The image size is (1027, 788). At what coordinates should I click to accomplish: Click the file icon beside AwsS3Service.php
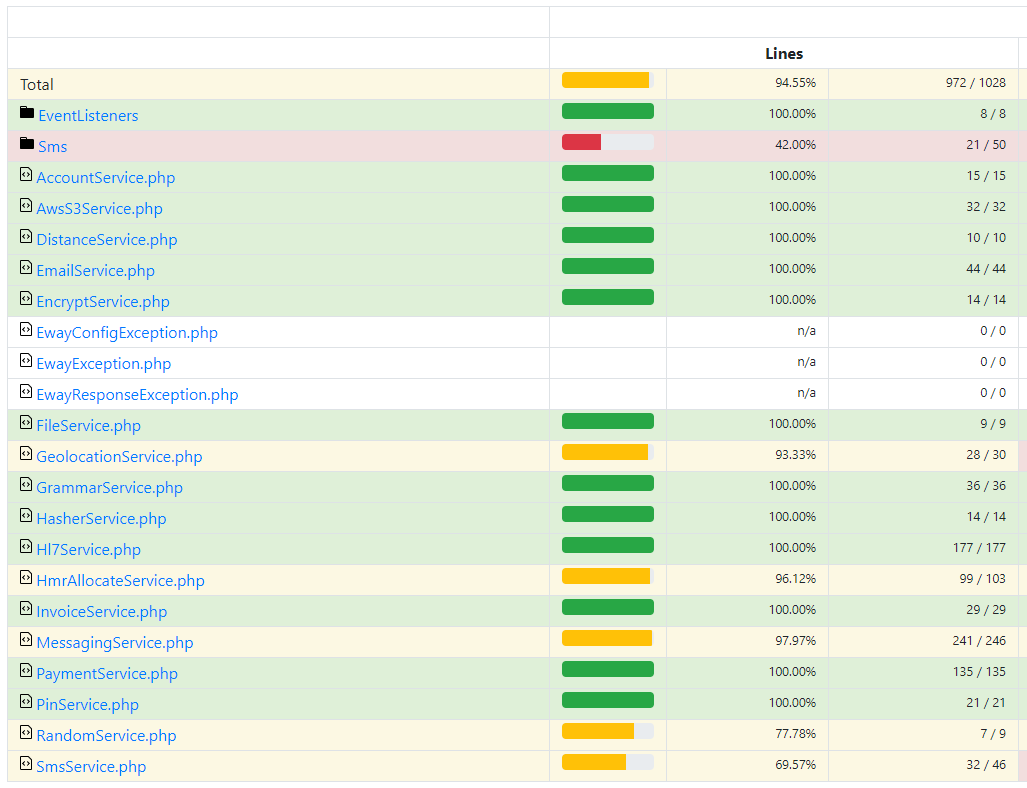pyautogui.click(x=26, y=205)
